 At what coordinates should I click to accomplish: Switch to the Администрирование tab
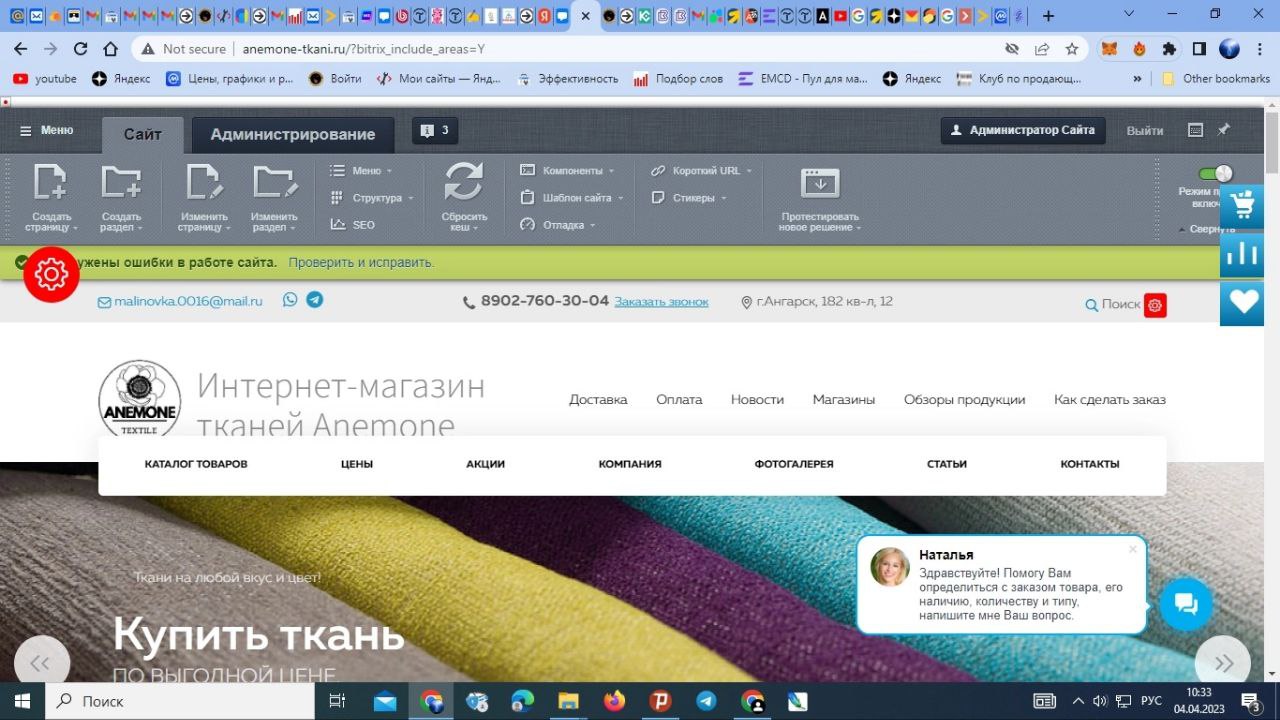click(293, 135)
